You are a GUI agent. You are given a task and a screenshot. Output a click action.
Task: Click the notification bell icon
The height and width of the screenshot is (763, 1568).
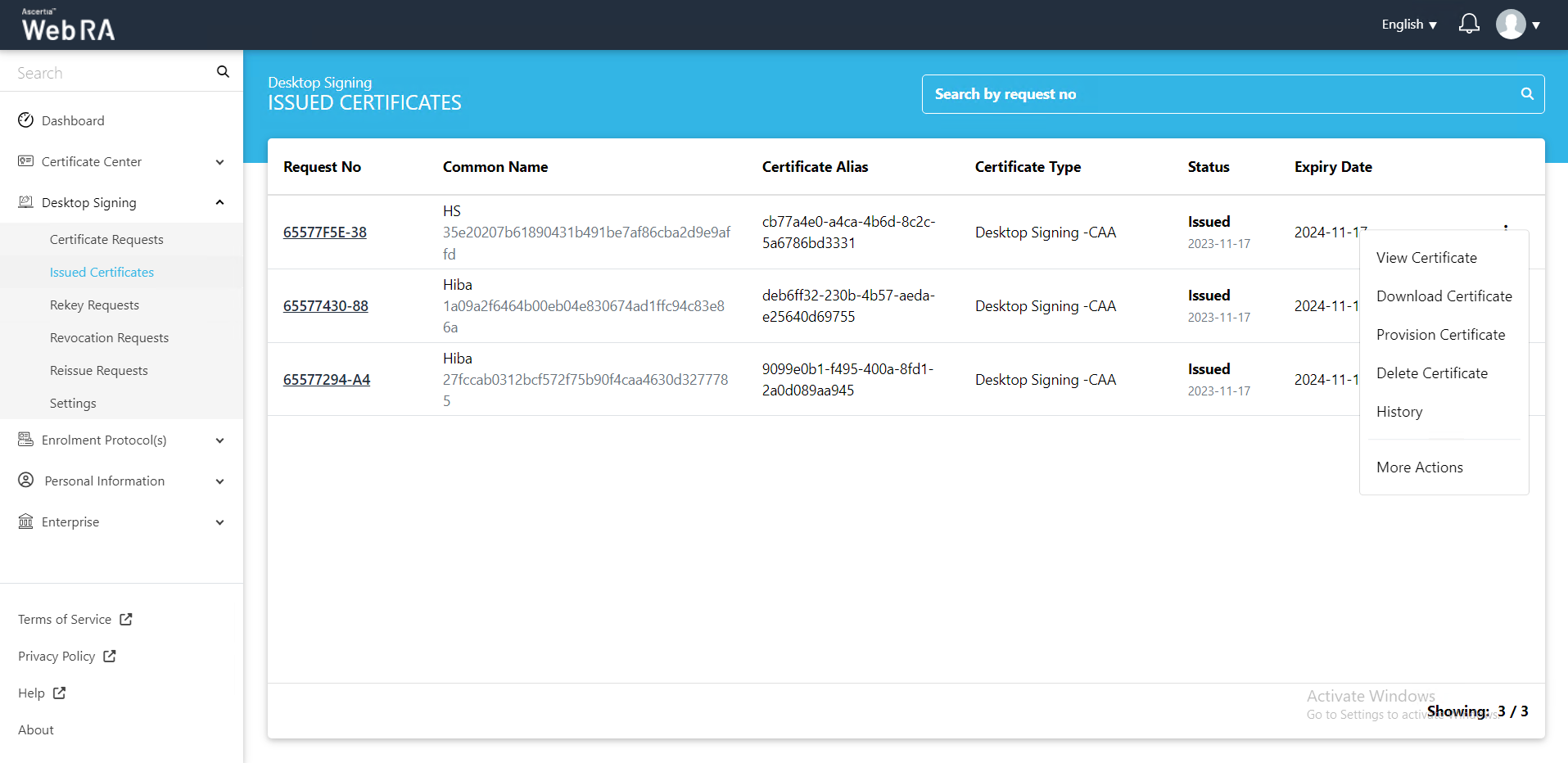pos(1469,24)
